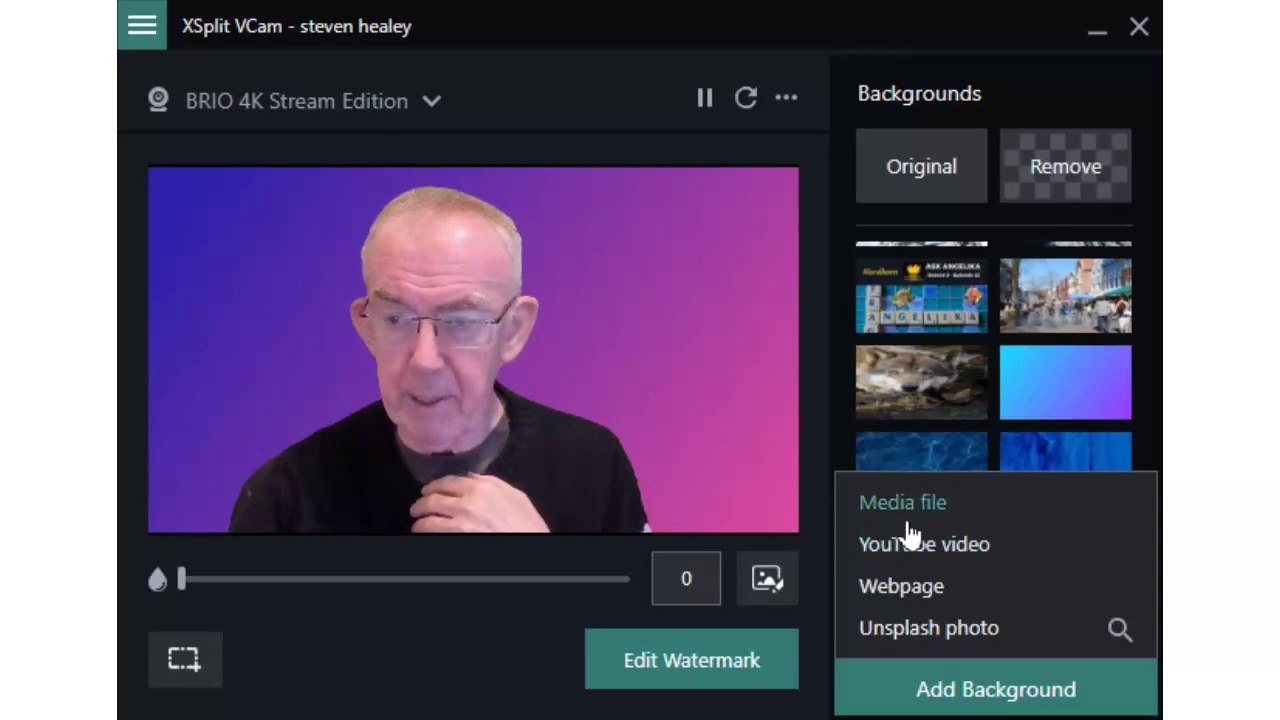Focus the blur value field showing 0
The image size is (1280, 720).
point(686,578)
